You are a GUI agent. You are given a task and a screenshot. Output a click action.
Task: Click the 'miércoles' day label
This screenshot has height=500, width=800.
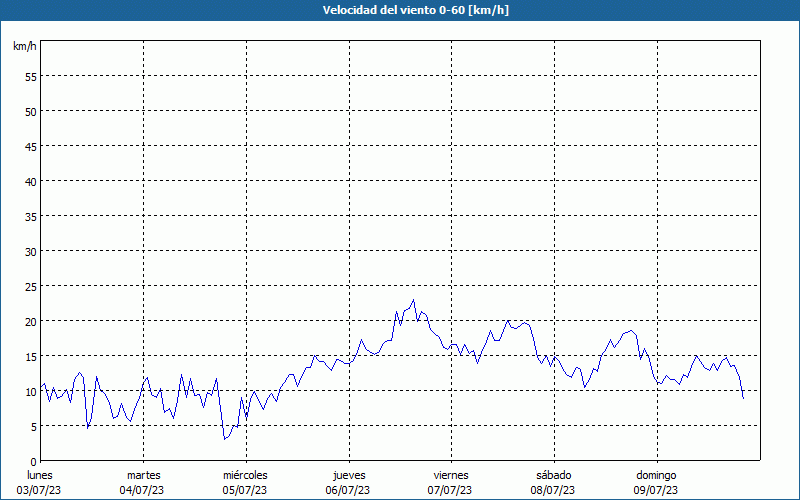tap(245, 475)
